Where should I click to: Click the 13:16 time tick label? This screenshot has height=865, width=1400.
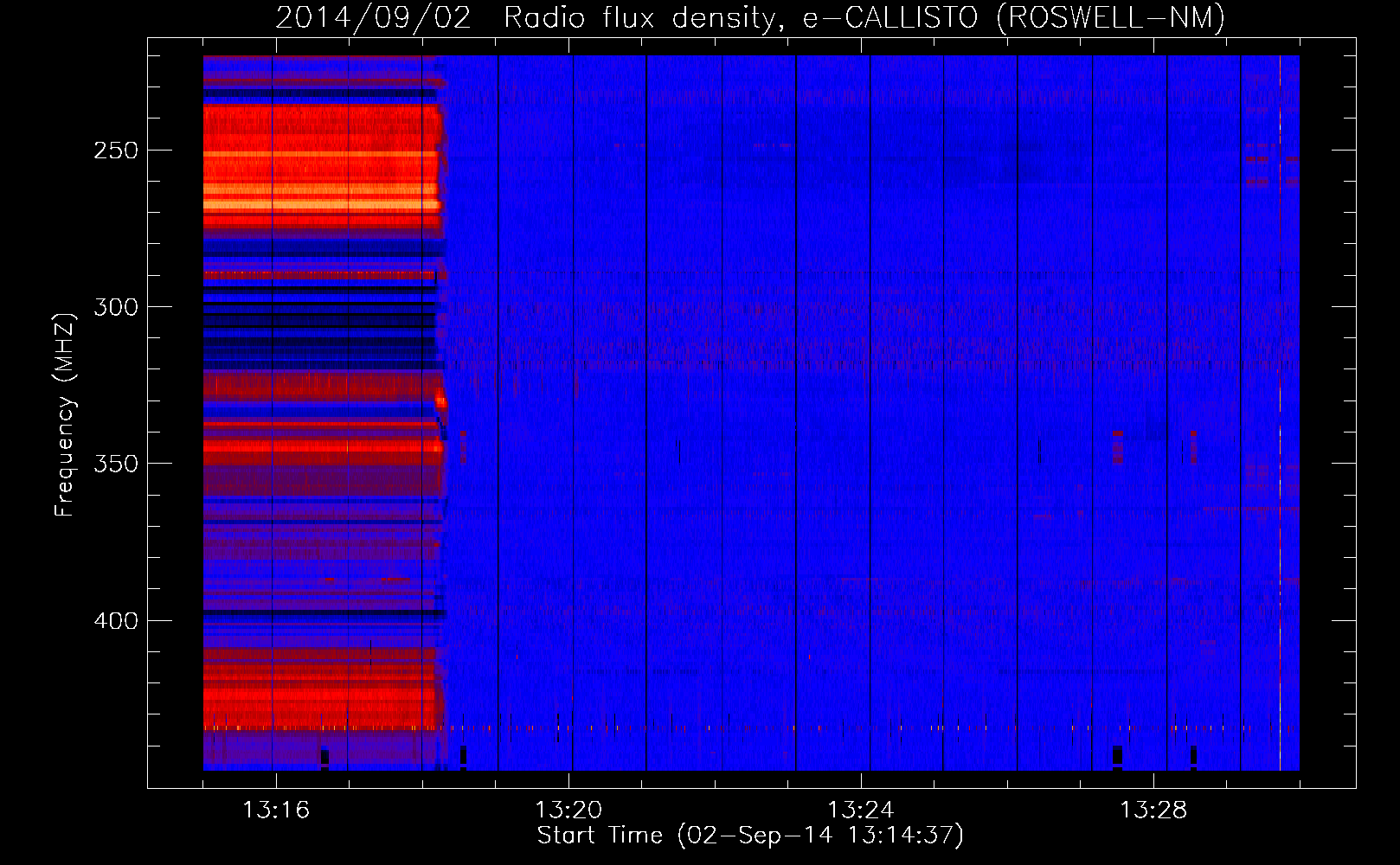point(276,810)
